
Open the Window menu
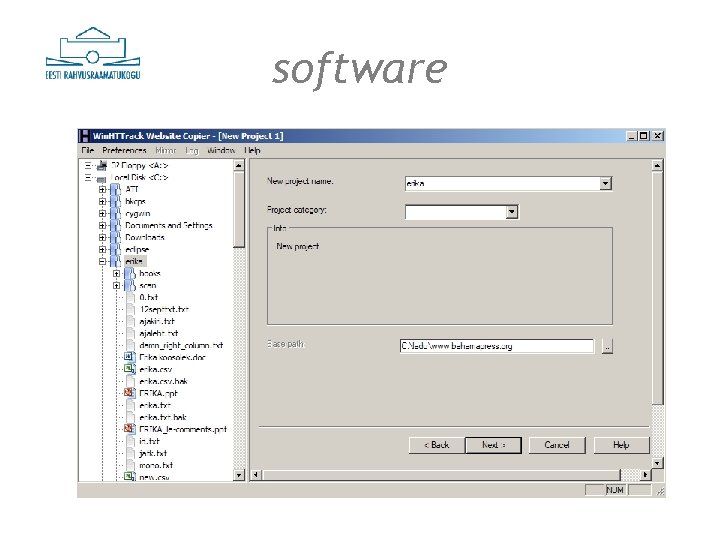pos(221,151)
